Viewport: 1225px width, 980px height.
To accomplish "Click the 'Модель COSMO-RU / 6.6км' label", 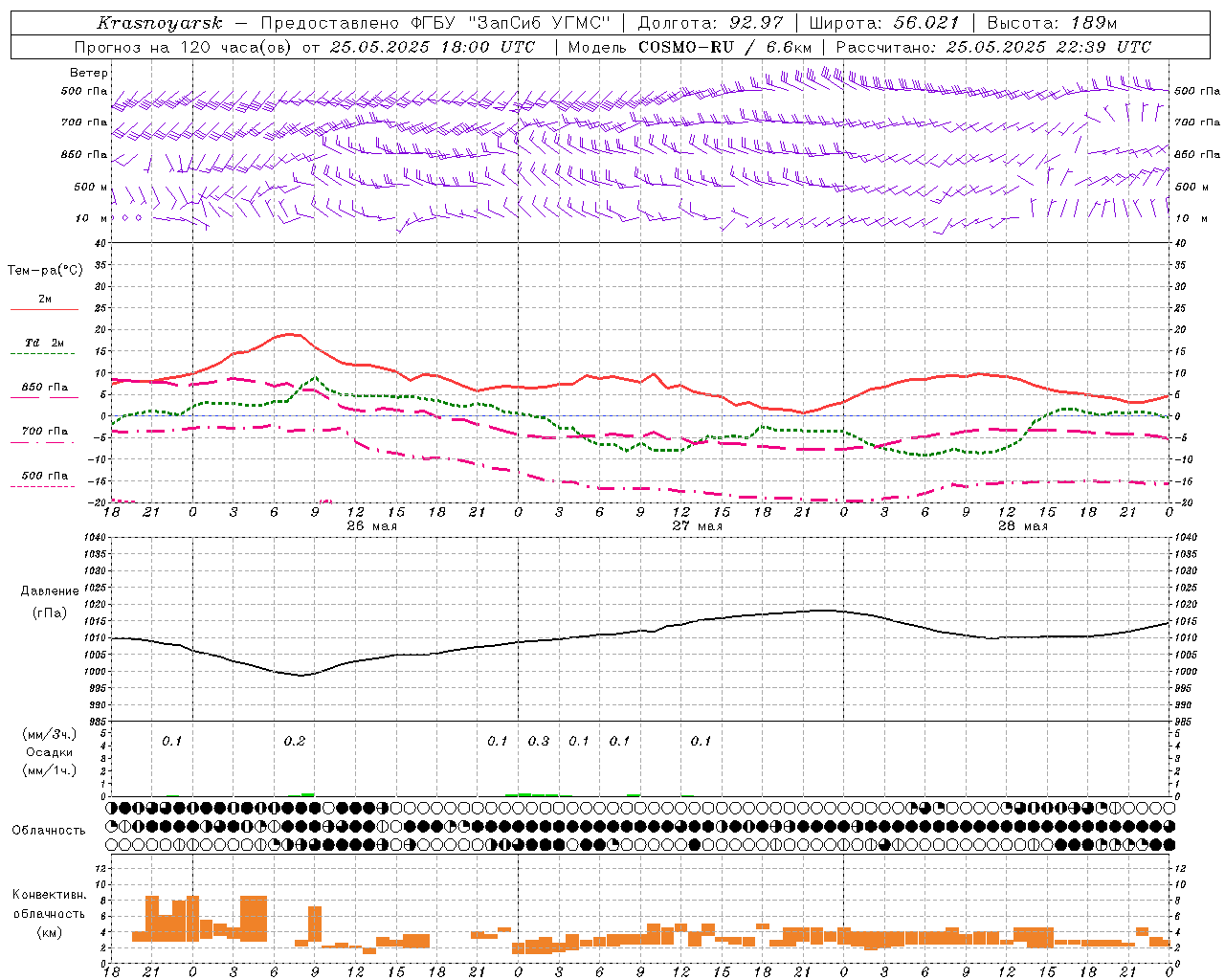I will pos(690,47).
